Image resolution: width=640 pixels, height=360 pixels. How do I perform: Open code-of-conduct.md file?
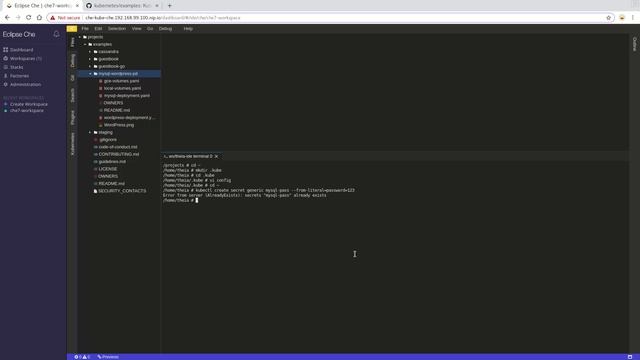coord(118,147)
